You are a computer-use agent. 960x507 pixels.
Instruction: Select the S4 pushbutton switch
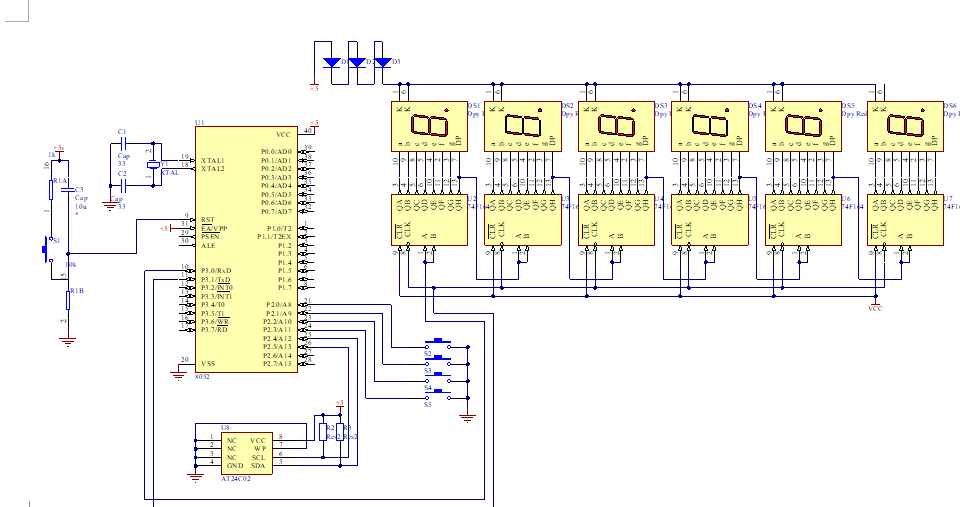(438, 378)
